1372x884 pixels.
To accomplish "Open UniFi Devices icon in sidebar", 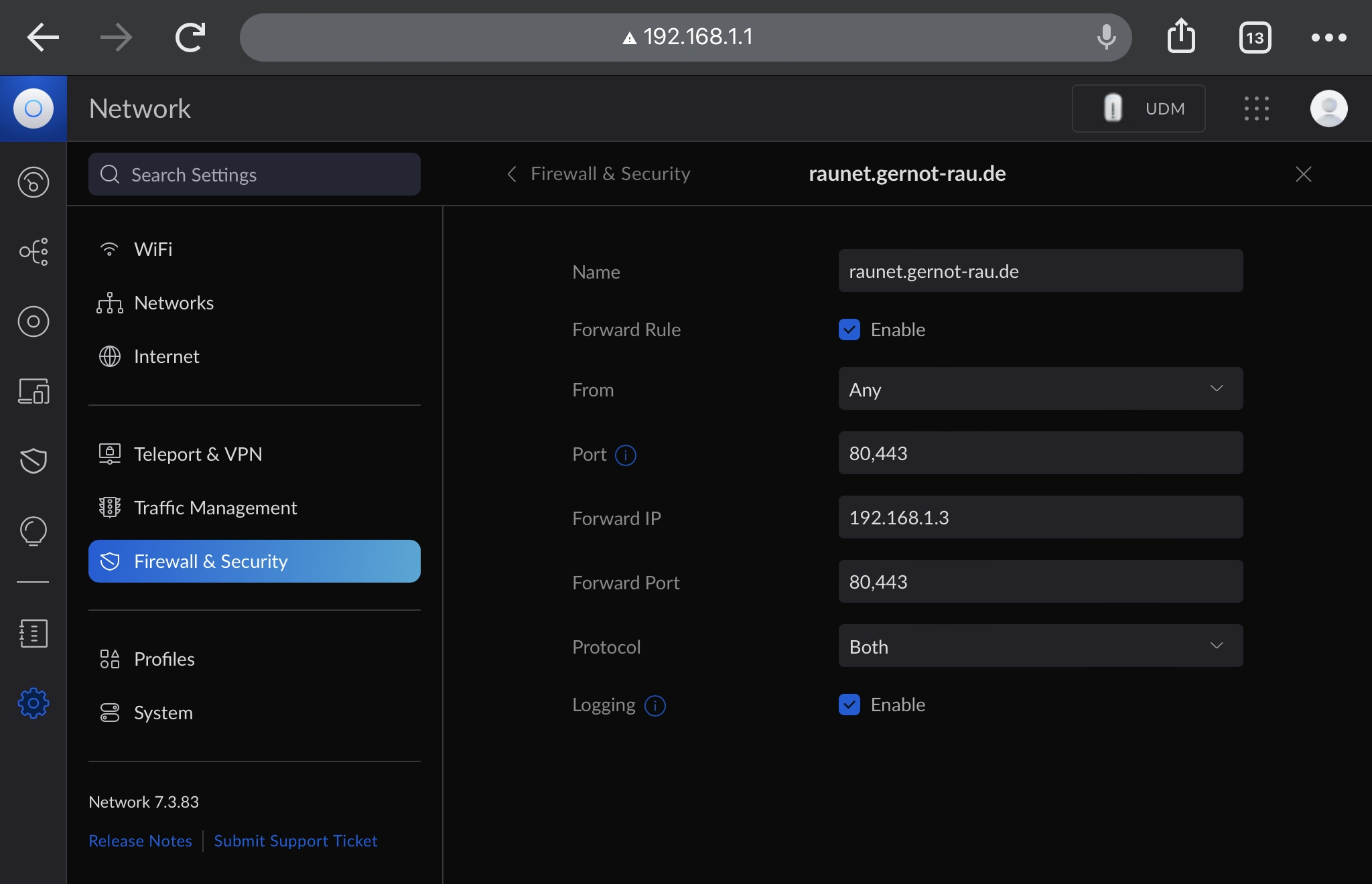I will tap(33, 321).
